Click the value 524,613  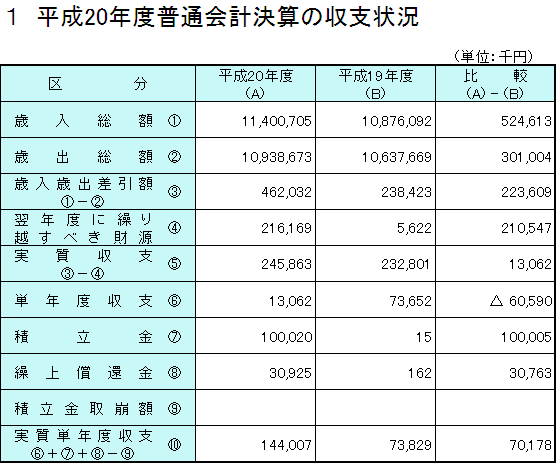point(526,121)
